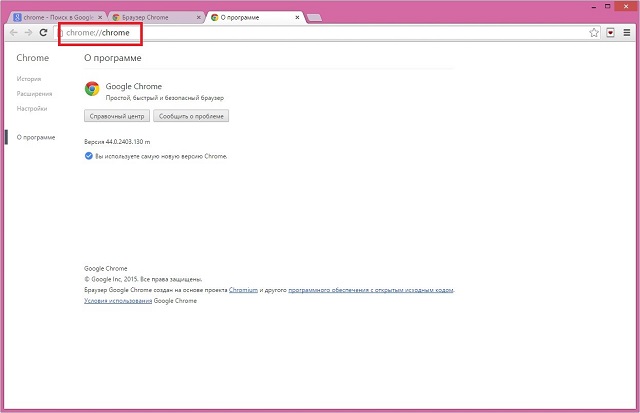Screen dimensions: 640x413
Task: Click 'Простой, быстрый и безопасный браузер' tagline
Action: point(165,98)
